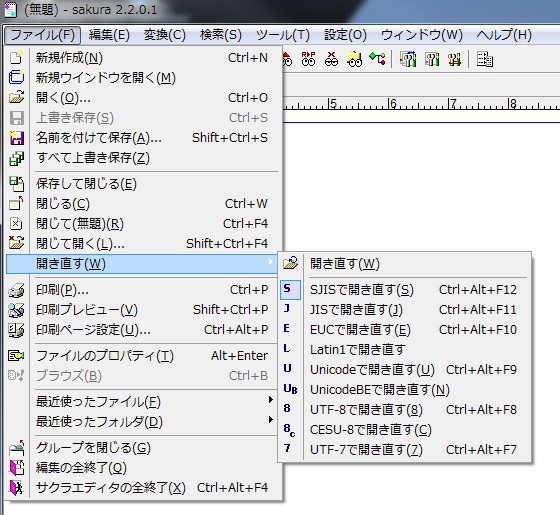Click the 8c icon for CESU-8
Viewport: 560px width, 515px height.
289,430
